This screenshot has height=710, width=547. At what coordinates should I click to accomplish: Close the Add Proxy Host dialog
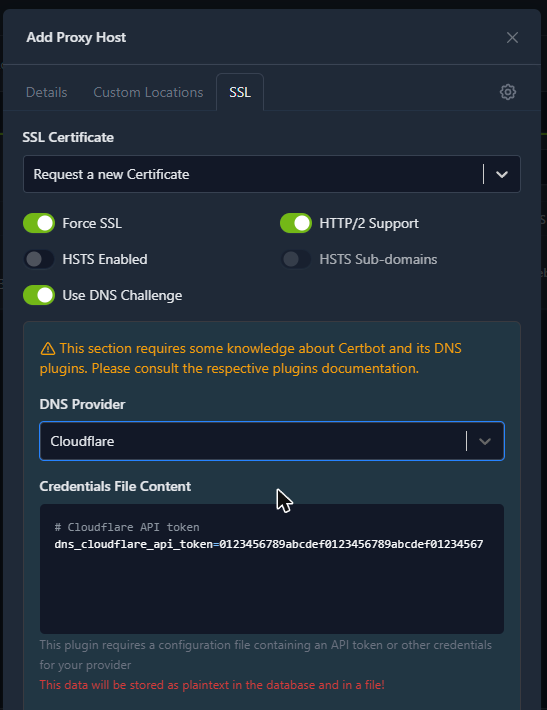point(512,38)
